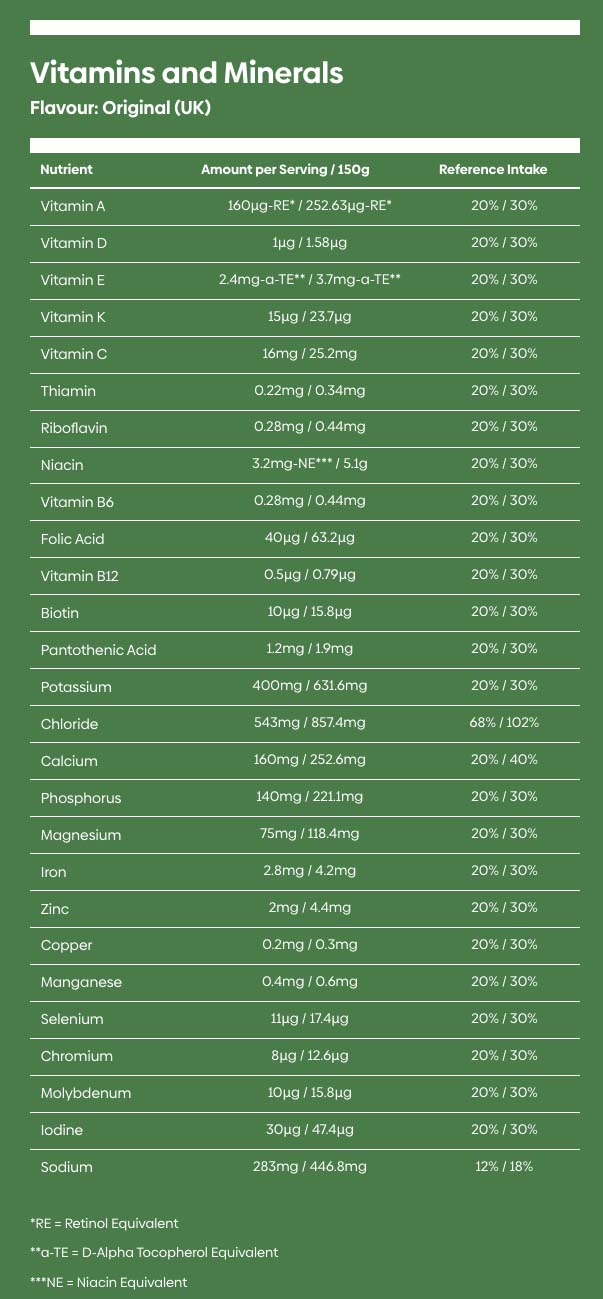Select the Folic Acid row label

point(72,539)
